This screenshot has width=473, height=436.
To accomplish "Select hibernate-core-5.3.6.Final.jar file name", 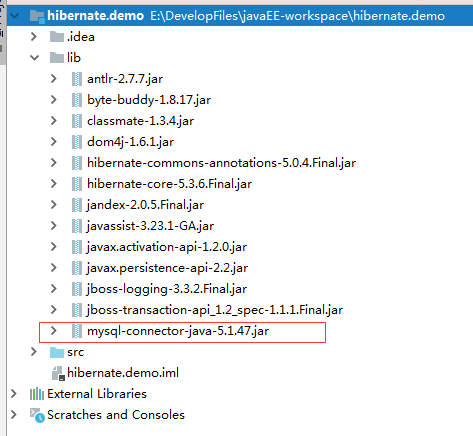I will point(169,184).
